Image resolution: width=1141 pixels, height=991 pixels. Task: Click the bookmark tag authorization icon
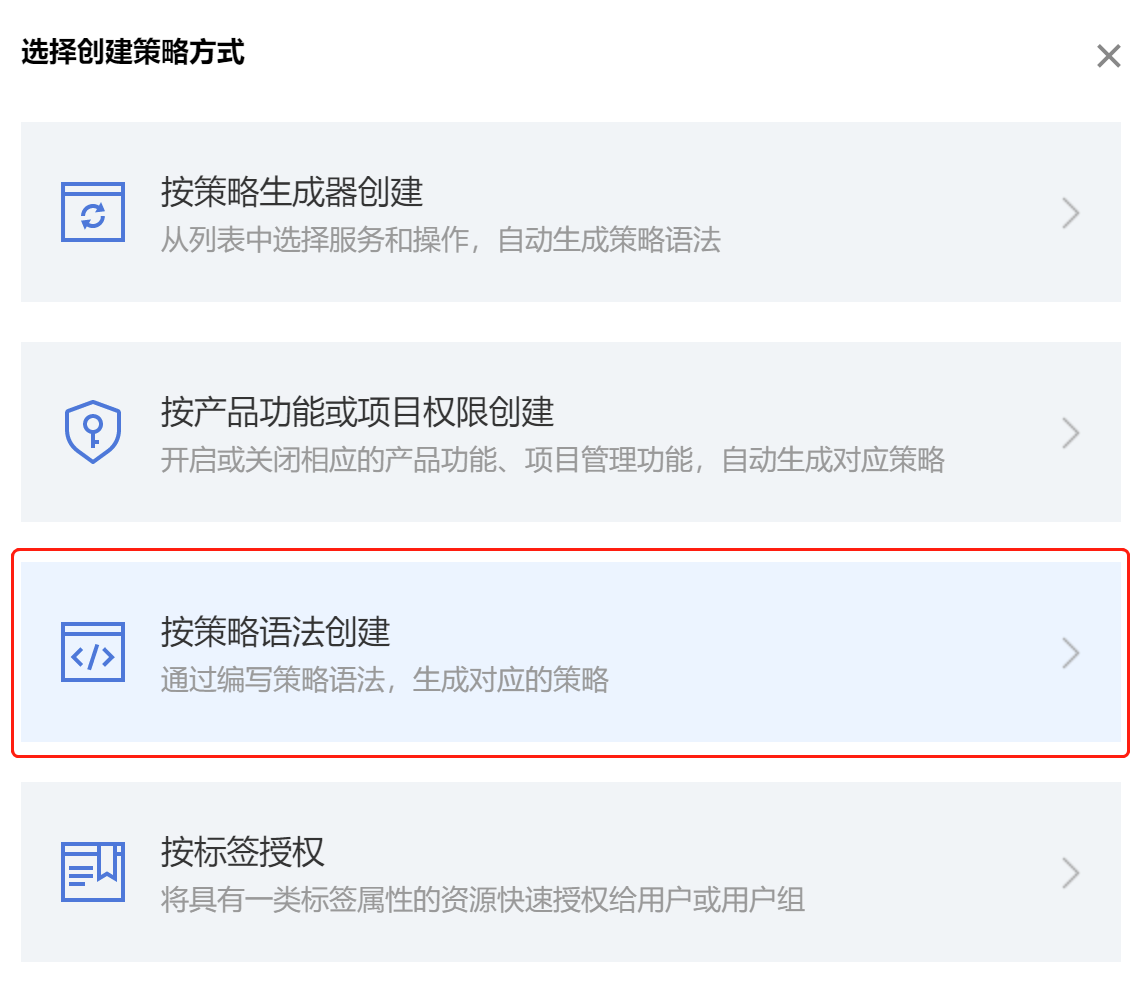coord(93,872)
